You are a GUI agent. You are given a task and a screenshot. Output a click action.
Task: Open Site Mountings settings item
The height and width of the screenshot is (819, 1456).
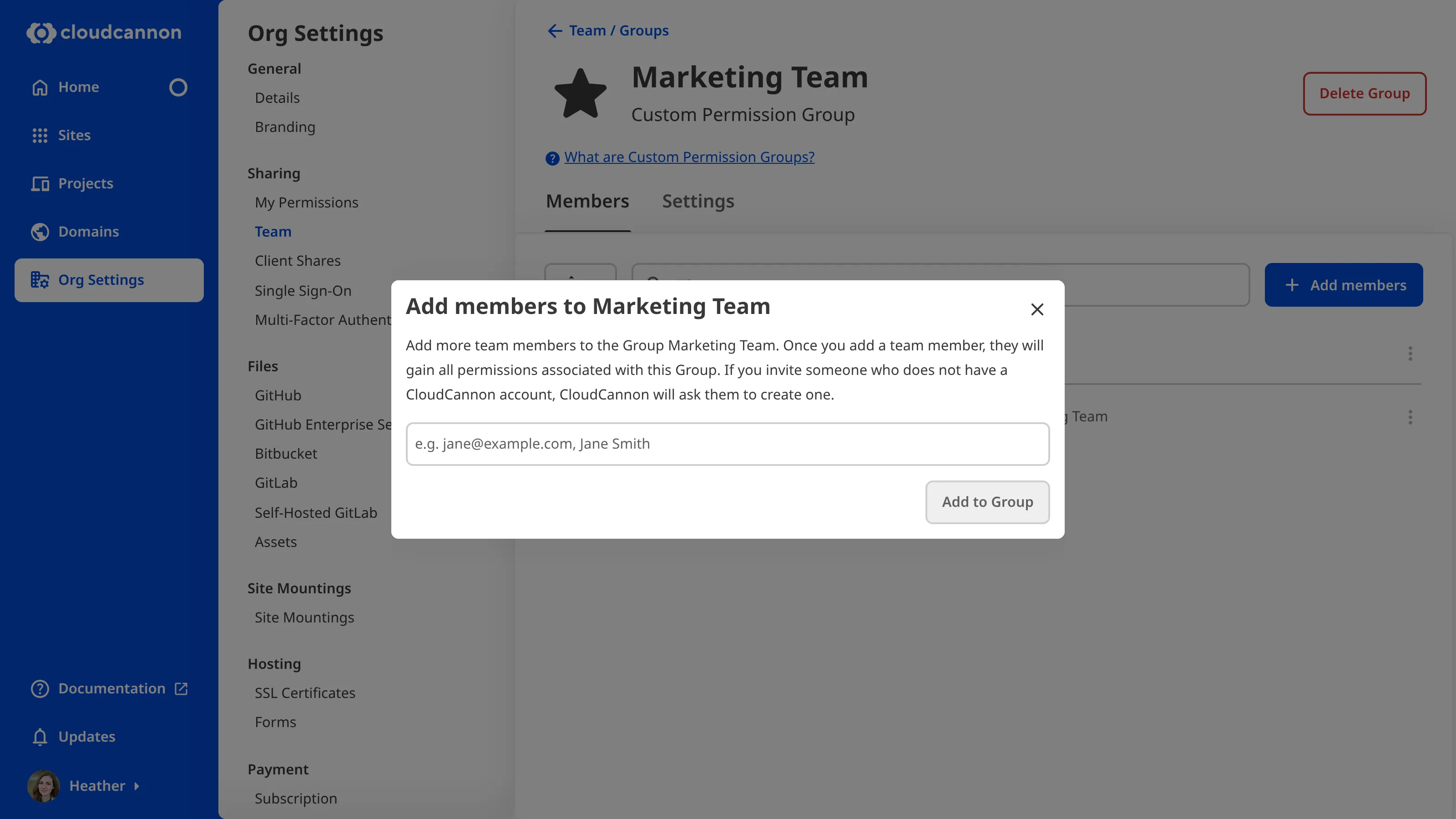(x=304, y=617)
